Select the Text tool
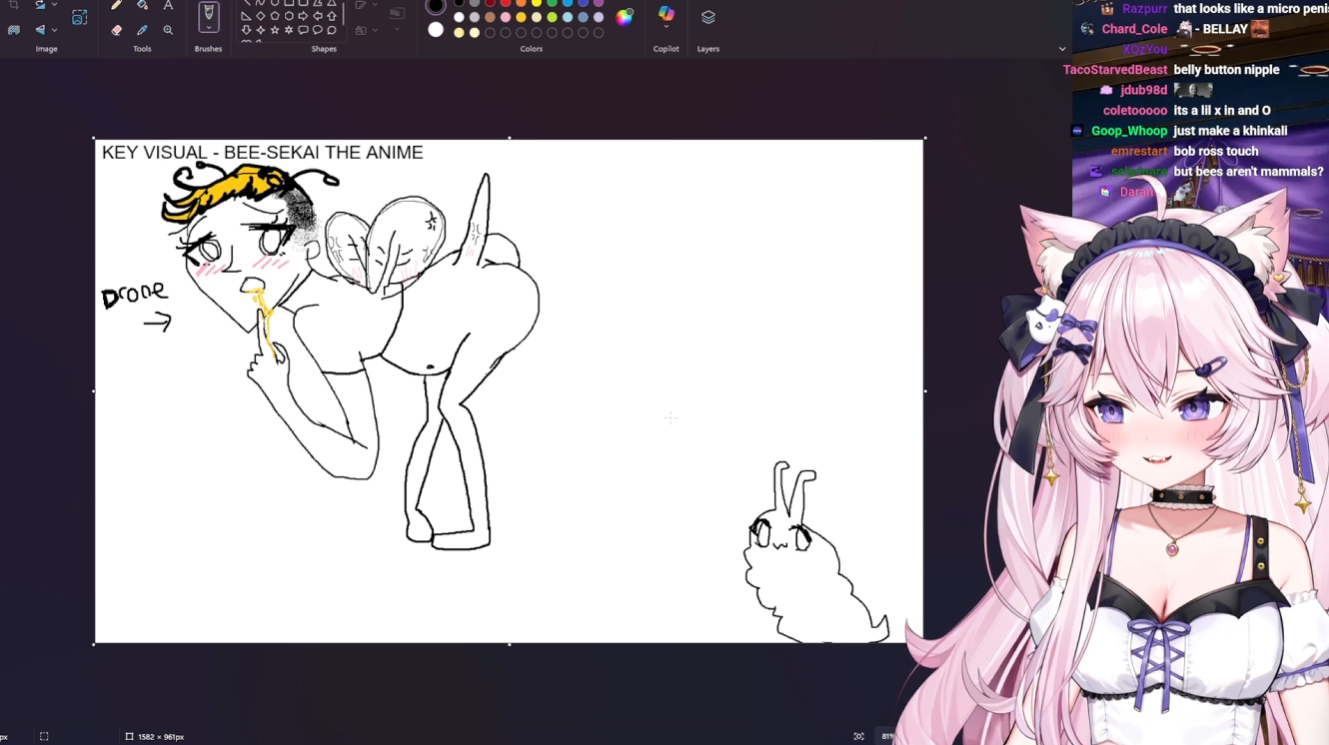The width and height of the screenshot is (1329, 745). coord(168,6)
